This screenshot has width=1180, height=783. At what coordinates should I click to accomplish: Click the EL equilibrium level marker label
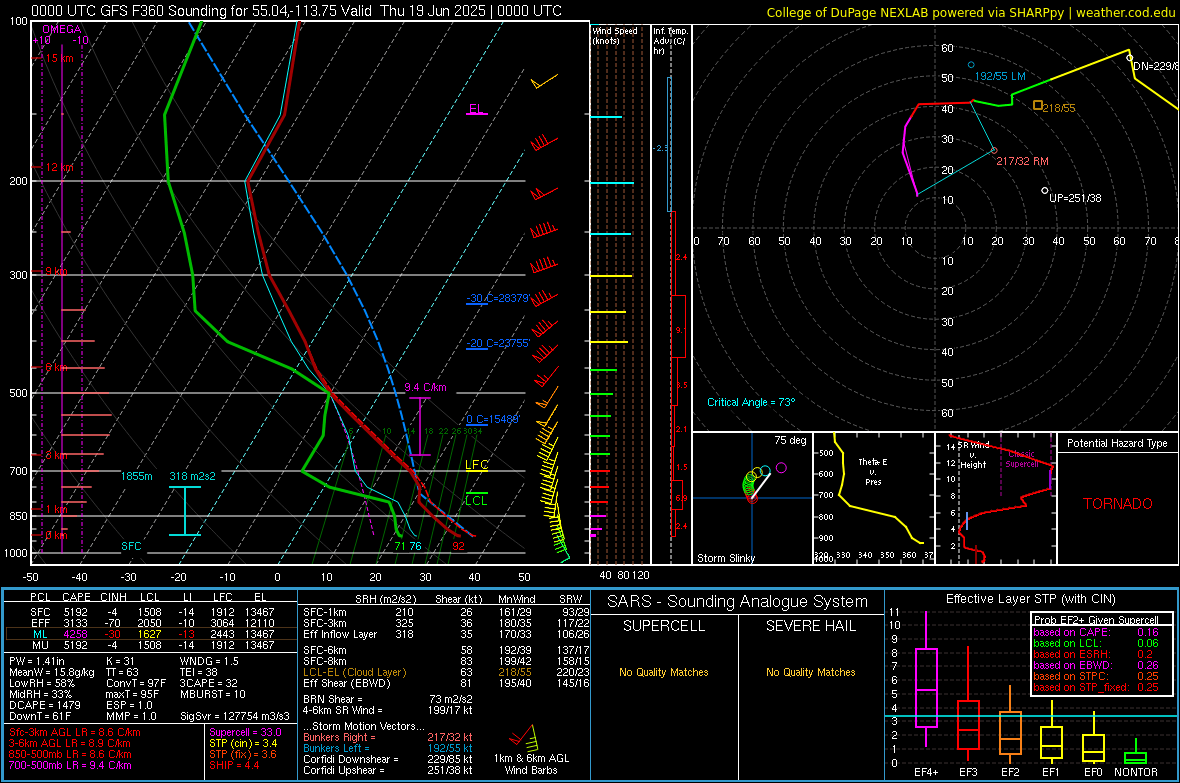476,108
